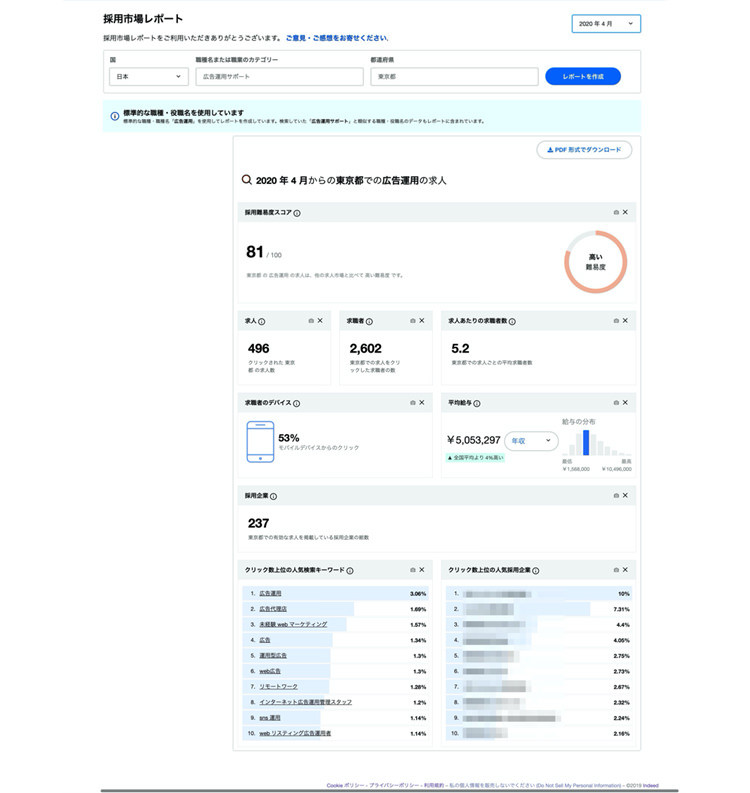The width and height of the screenshot is (750, 793).
Task: Click the camera icon on the 求人 card
Action: pos(311,321)
